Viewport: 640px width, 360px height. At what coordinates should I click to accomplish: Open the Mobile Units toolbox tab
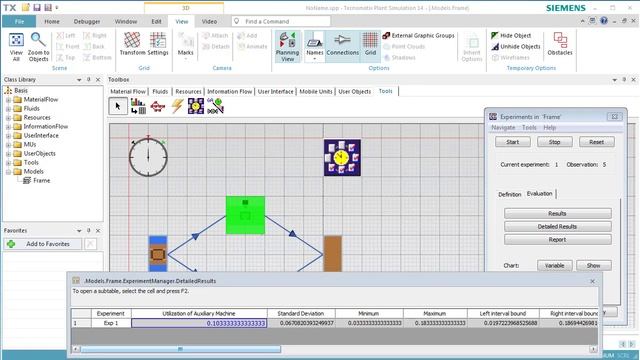pos(316,91)
